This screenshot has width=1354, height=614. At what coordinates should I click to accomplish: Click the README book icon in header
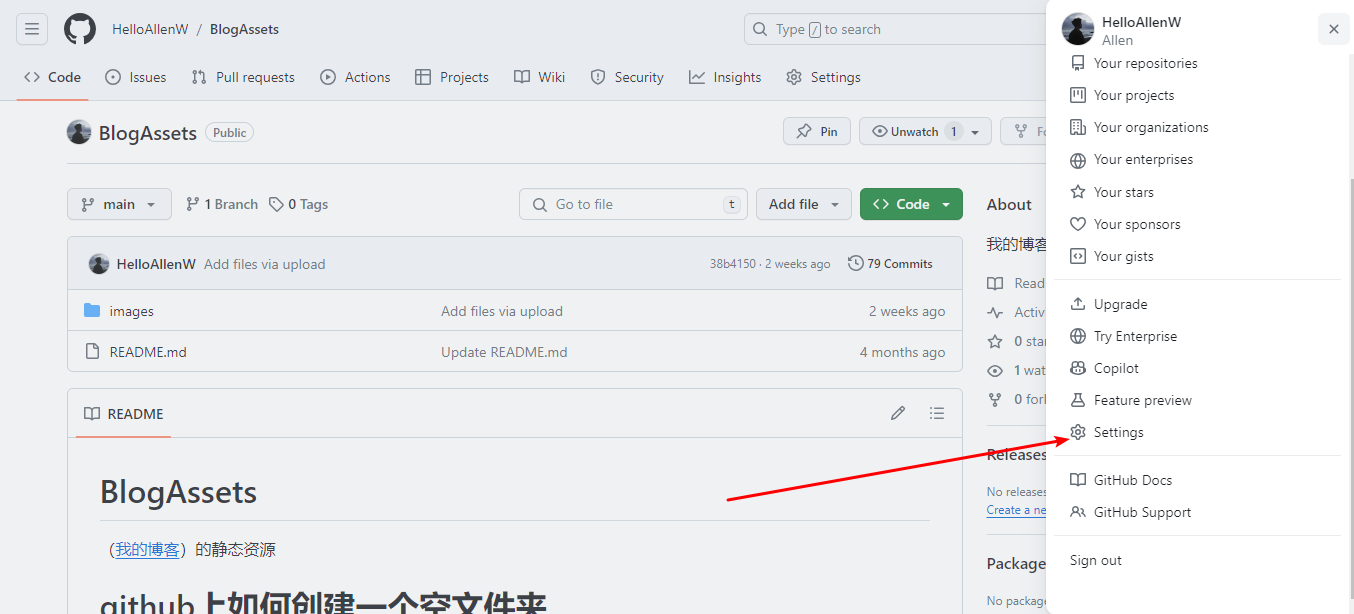point(92,414)
